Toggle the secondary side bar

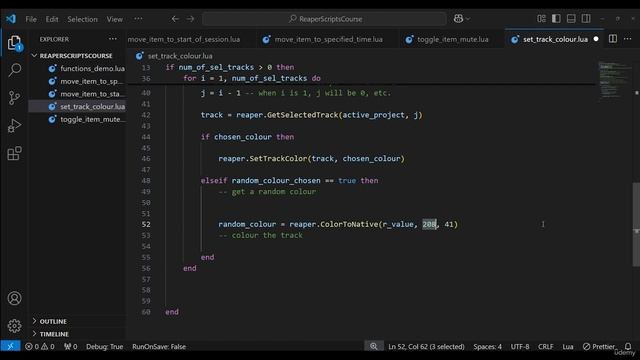coord(586,19)
